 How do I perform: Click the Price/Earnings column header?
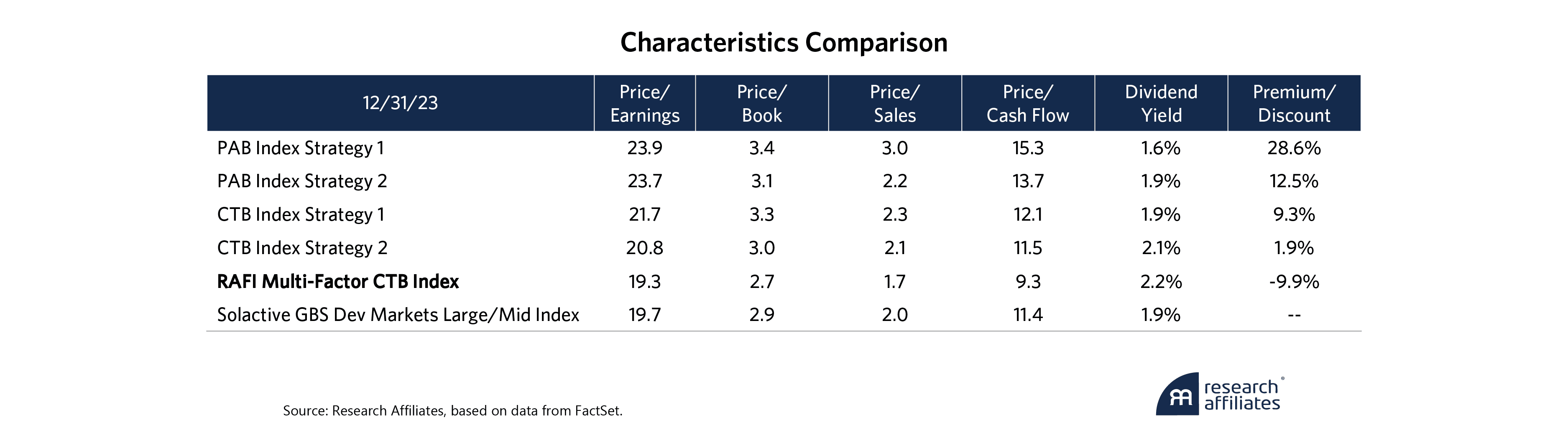click(x=645, y=103)
